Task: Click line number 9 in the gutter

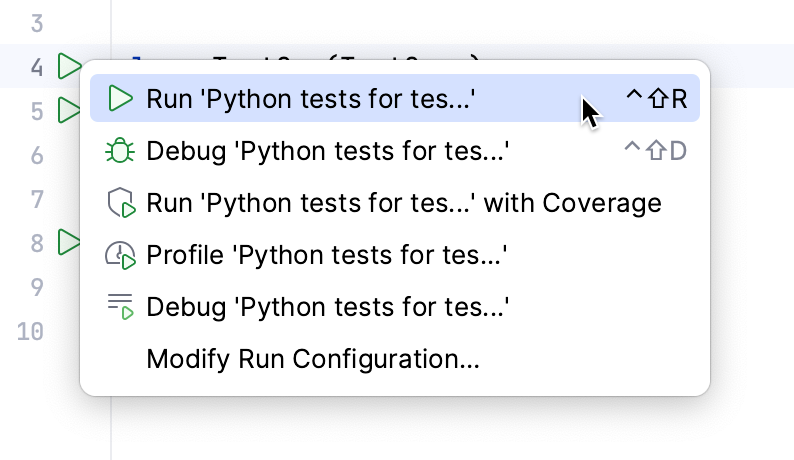Action: point(37,287)
